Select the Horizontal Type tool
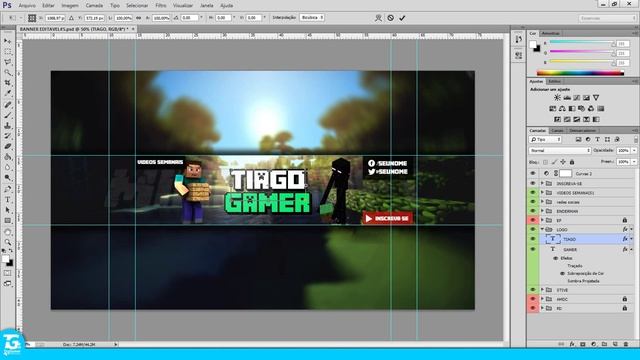 click(x=8, y=200)
